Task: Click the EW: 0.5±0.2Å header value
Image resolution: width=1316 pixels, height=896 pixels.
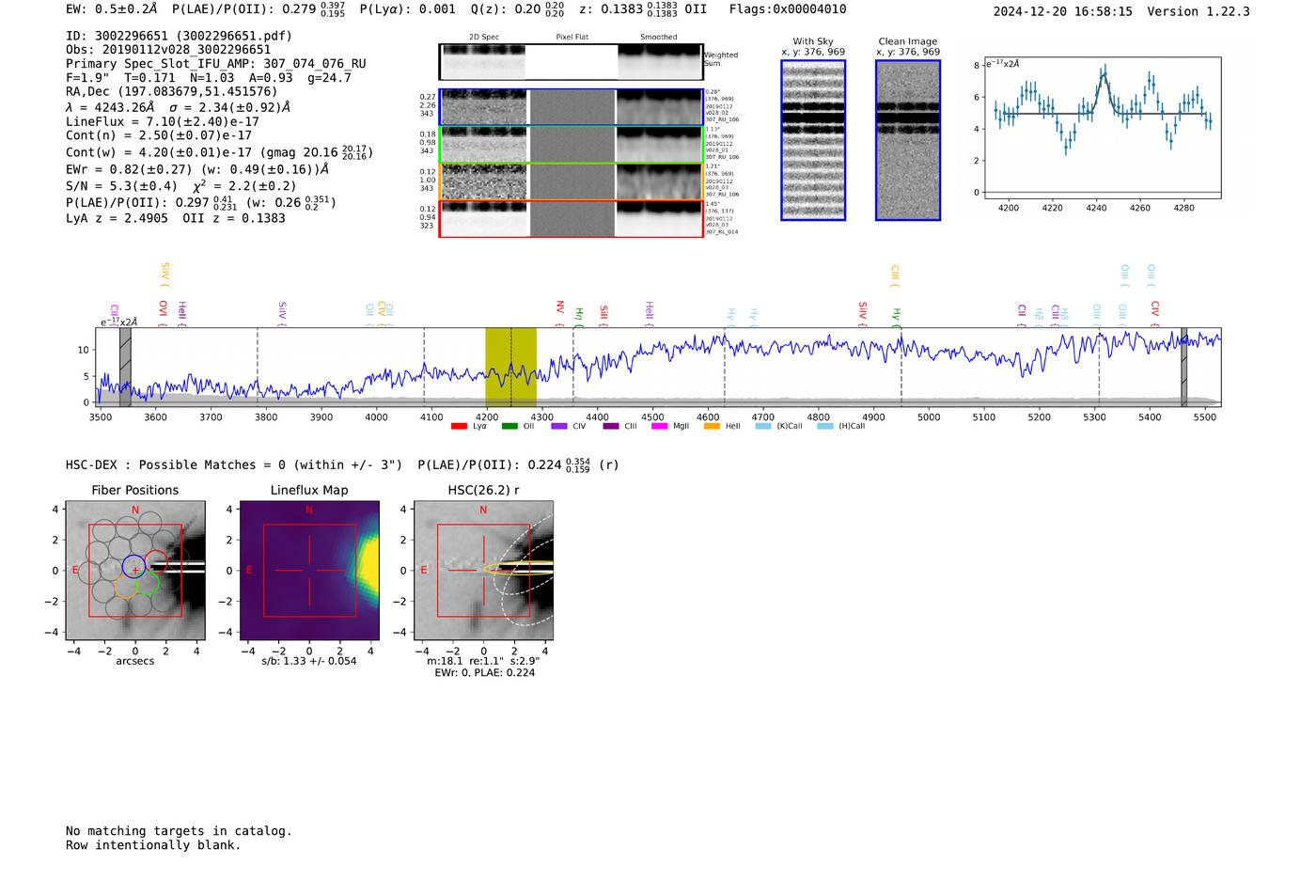Action: (x=112, y=9)
